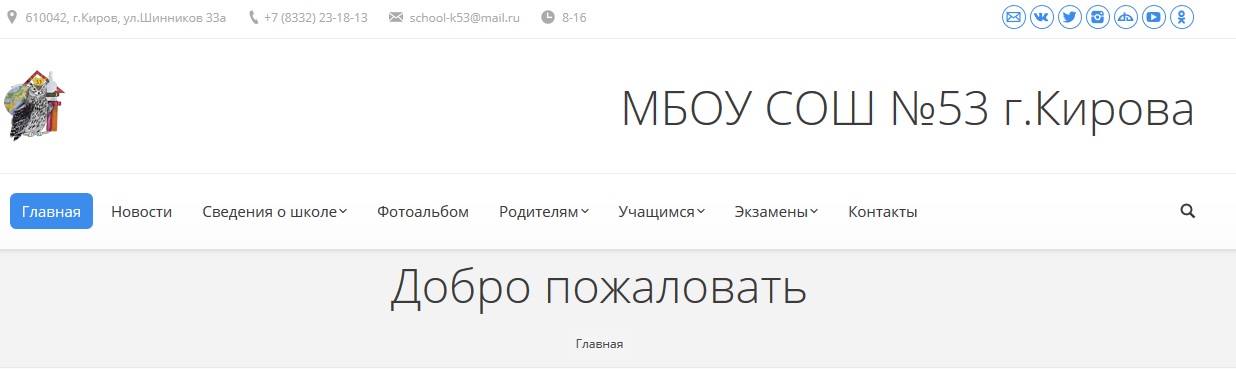This screenshot has width=1236, height=369.
Task: Go to the Контакты menu item
Action: click(x=883, y=212)
